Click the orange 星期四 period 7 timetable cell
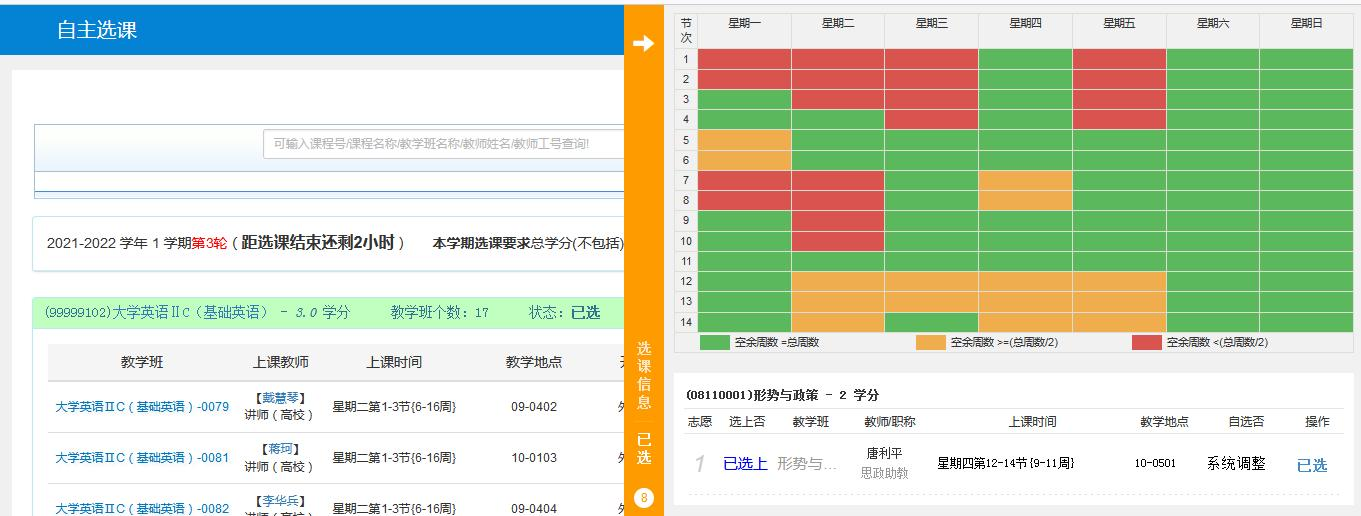 tap(1025, 180)
